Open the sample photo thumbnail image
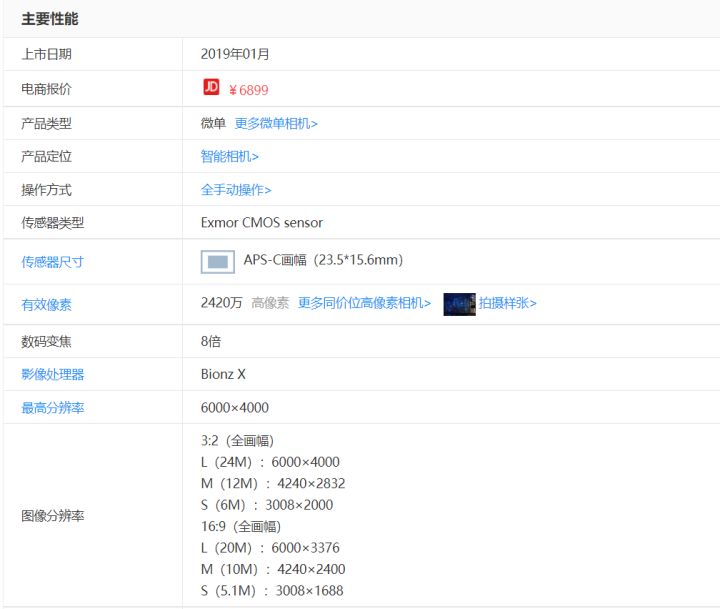 coord(459,304)
